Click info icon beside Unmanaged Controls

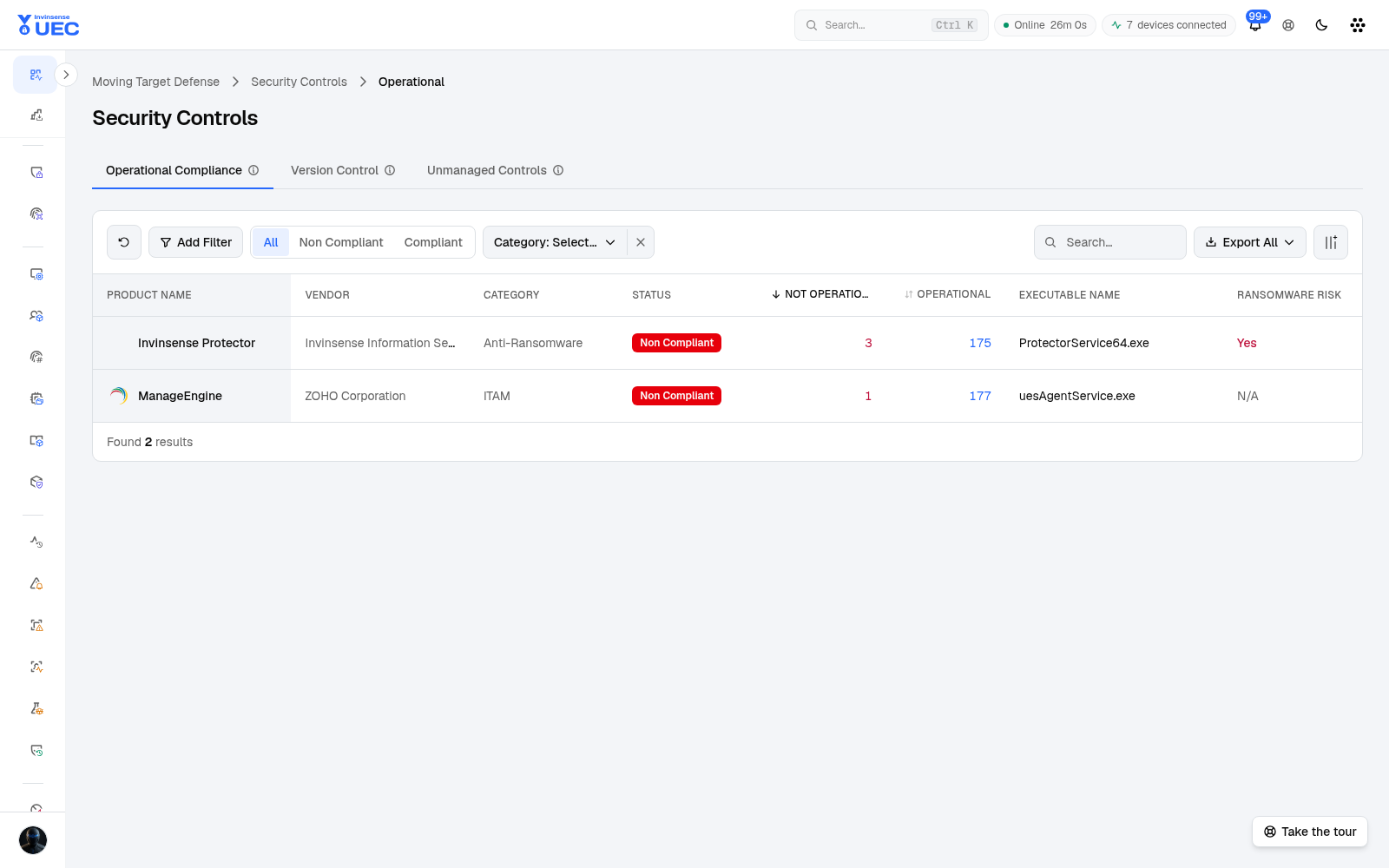point(558,170)
